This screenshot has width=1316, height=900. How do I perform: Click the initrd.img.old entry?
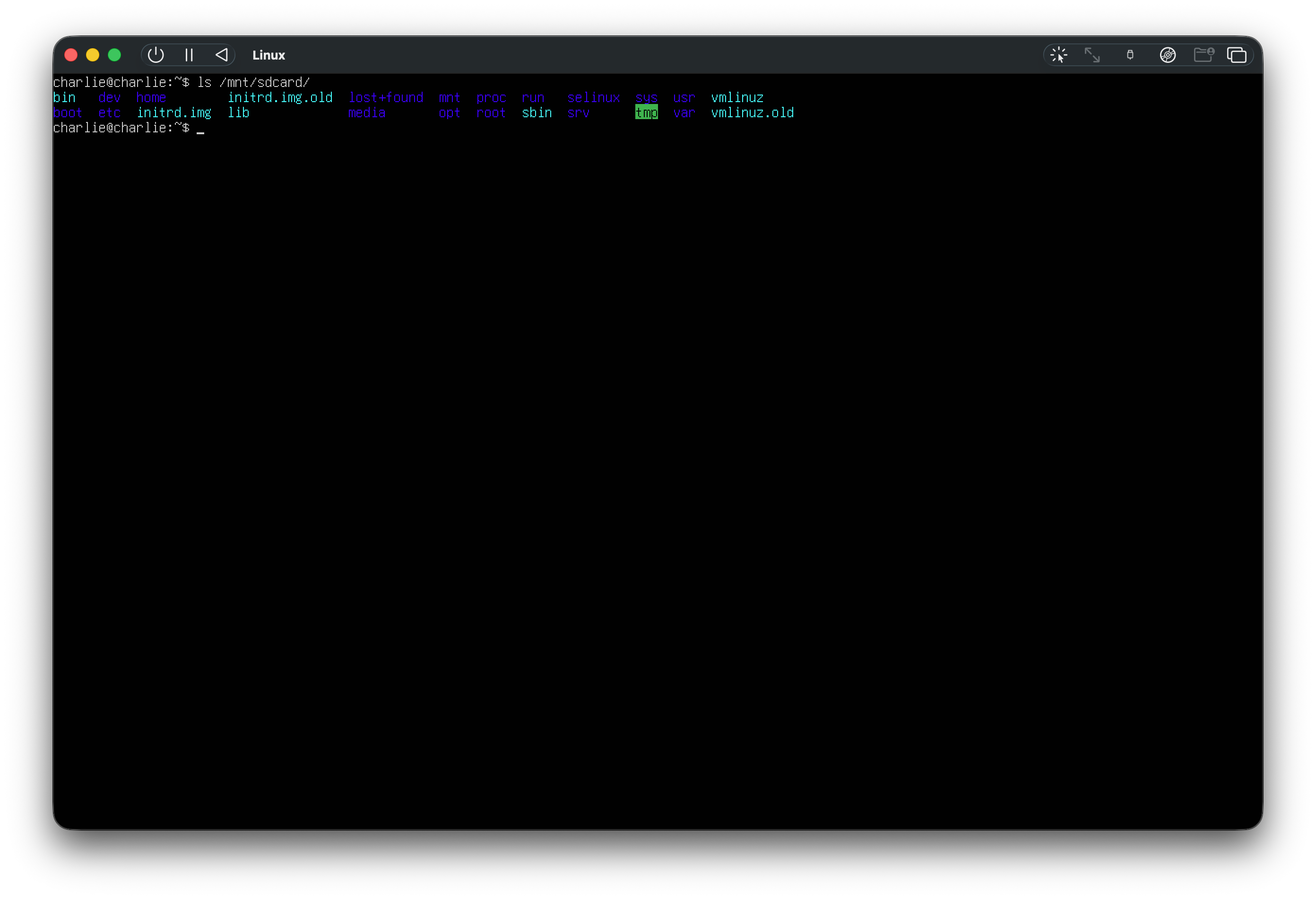point(280,97)
